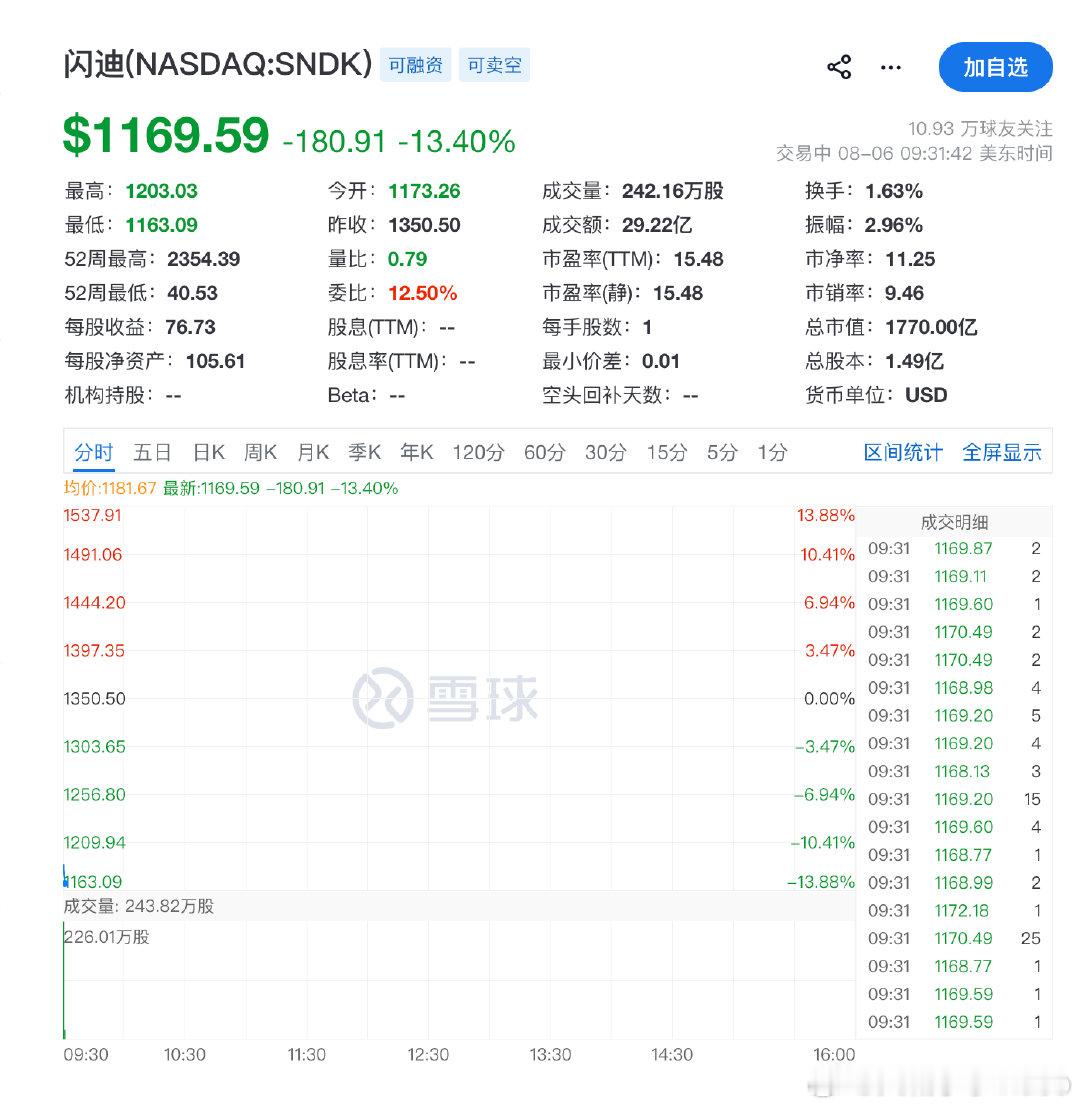This screenshot has height=1108, width=1080.
Task: Click the current price $1169.59
Action: (x=166, y=135)
